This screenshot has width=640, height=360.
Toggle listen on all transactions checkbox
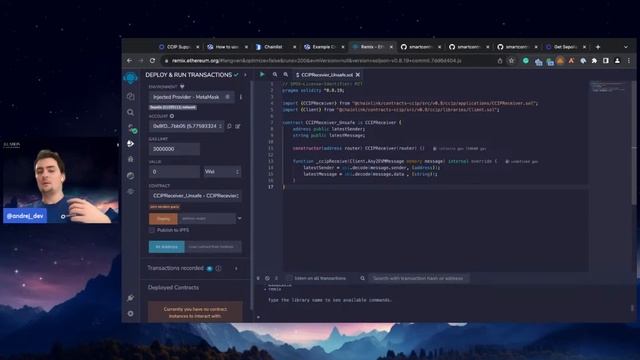coord(289,278)
